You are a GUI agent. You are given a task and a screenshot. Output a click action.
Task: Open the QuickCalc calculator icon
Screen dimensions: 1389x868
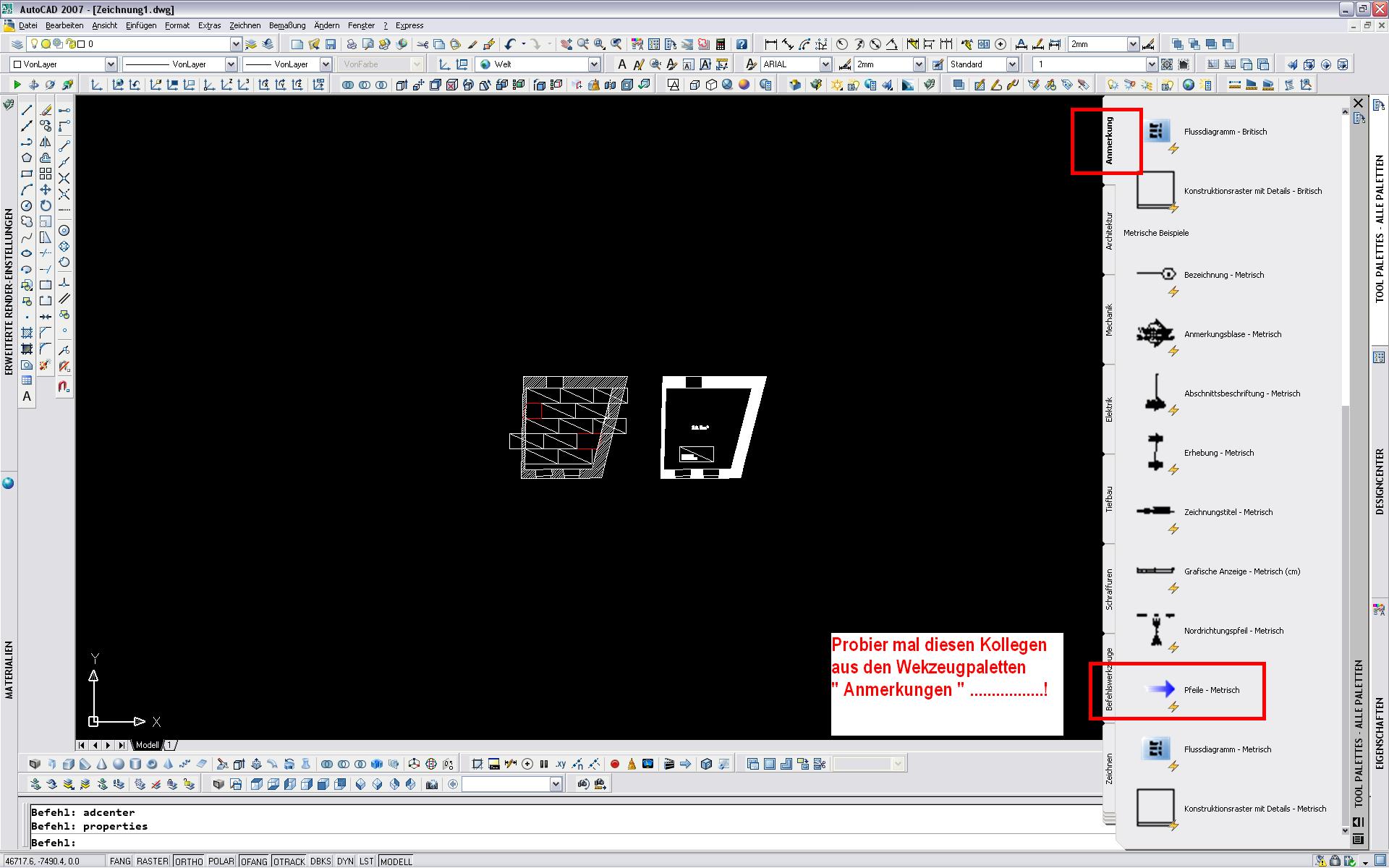(x=720, y=44)
